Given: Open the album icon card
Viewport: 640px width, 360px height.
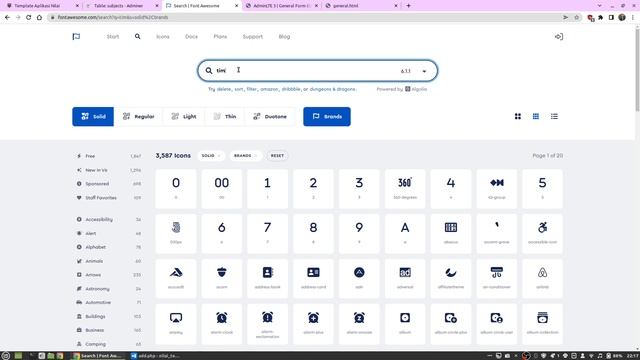Looking at the screenshot, I should (404, 324).
